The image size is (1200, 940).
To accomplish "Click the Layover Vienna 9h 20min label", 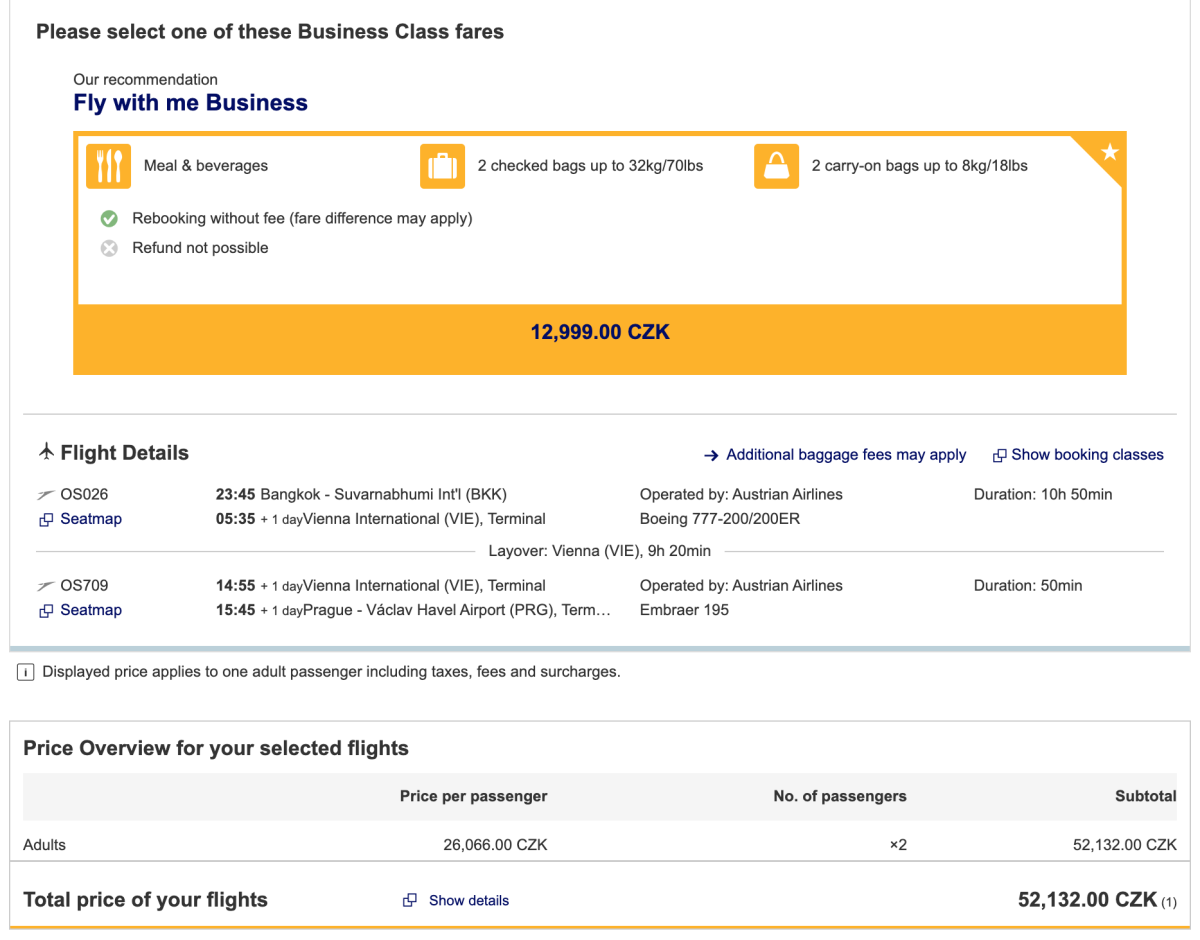I will (x=600, y=551).
